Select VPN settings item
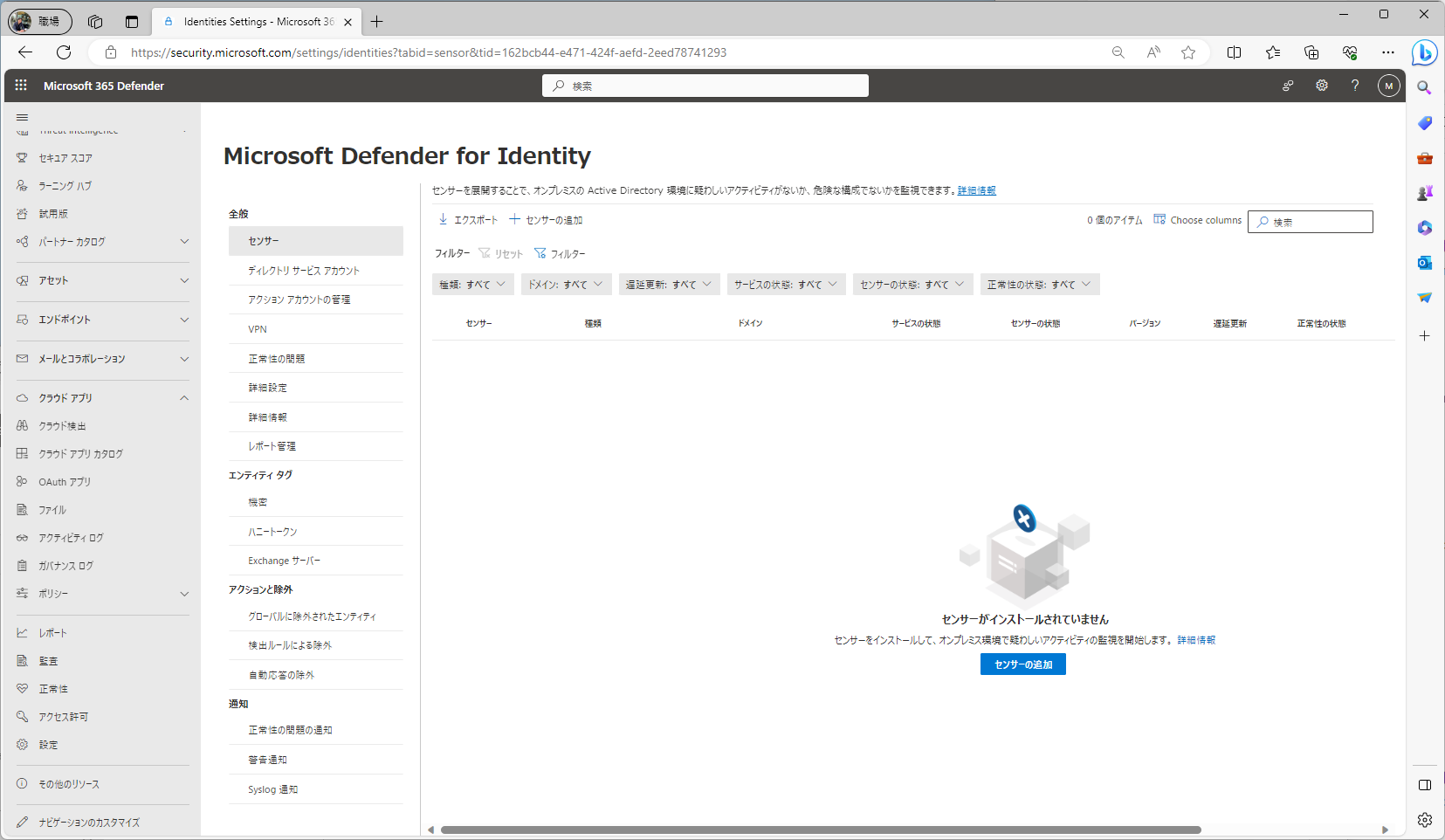 [316, 329]
